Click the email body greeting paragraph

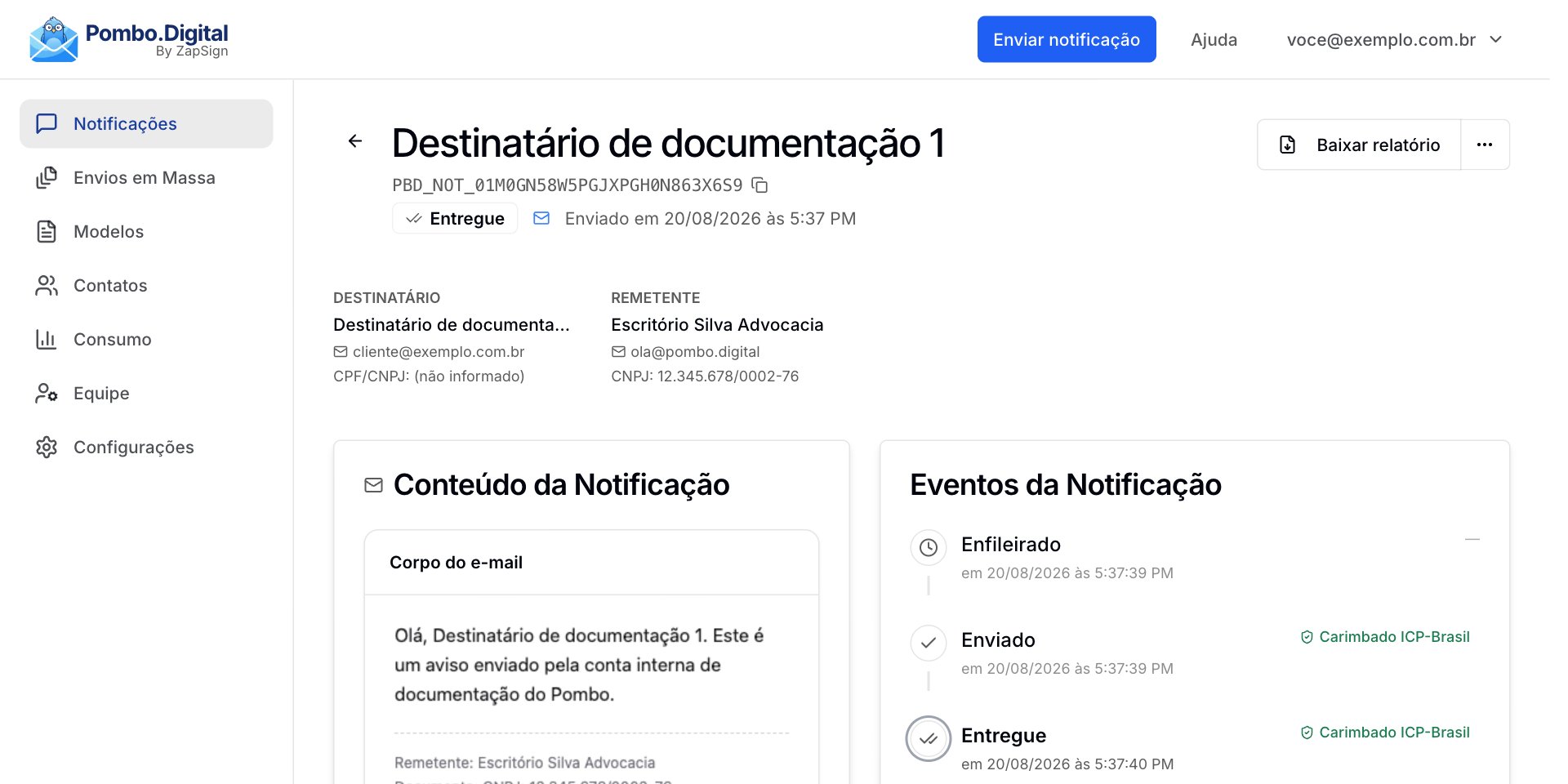[579, 665]
